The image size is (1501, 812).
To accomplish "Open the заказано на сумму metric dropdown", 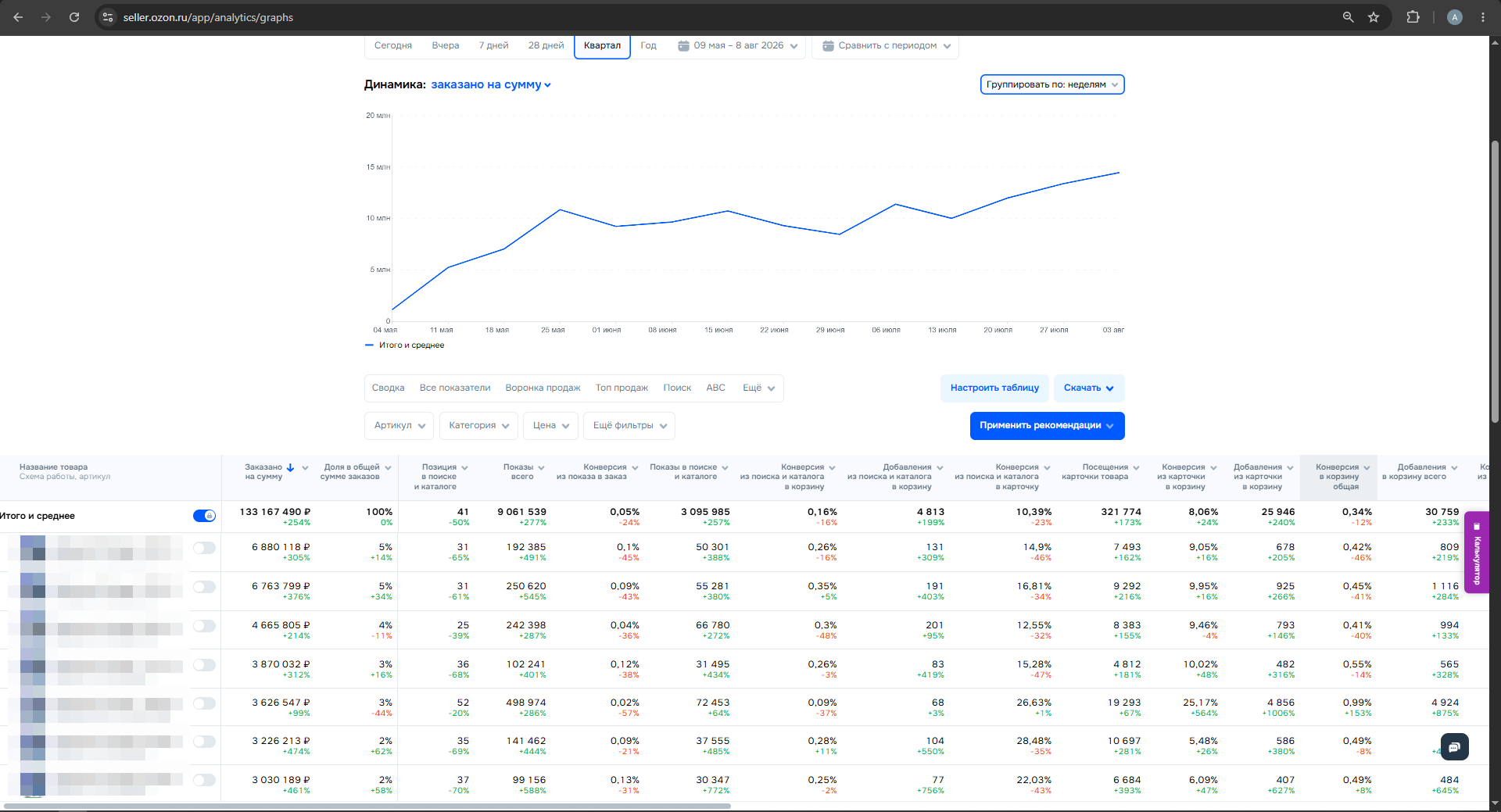I will pos(491,84).
